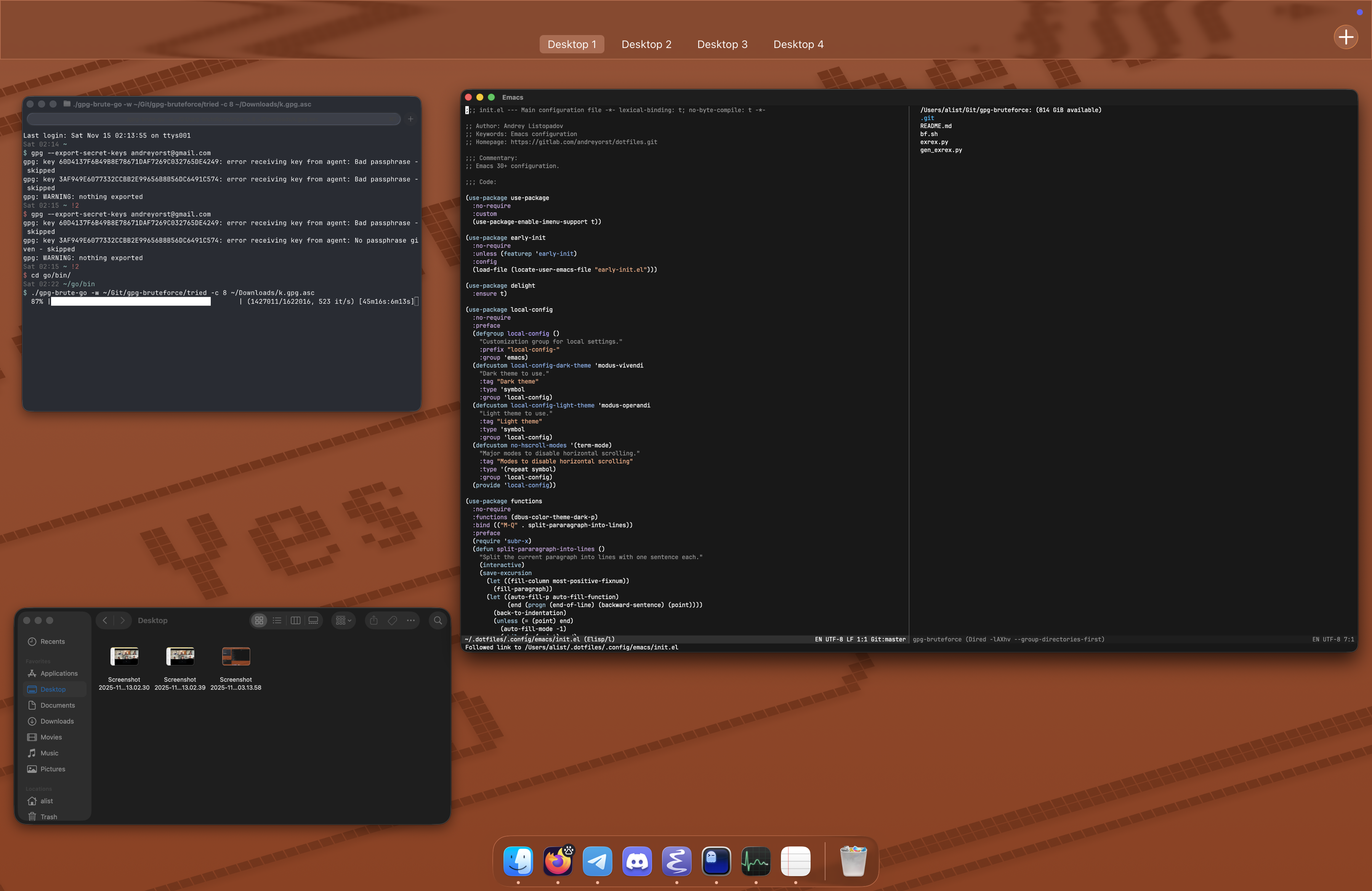
Task: Open Finder search
Action: point(438,621)
